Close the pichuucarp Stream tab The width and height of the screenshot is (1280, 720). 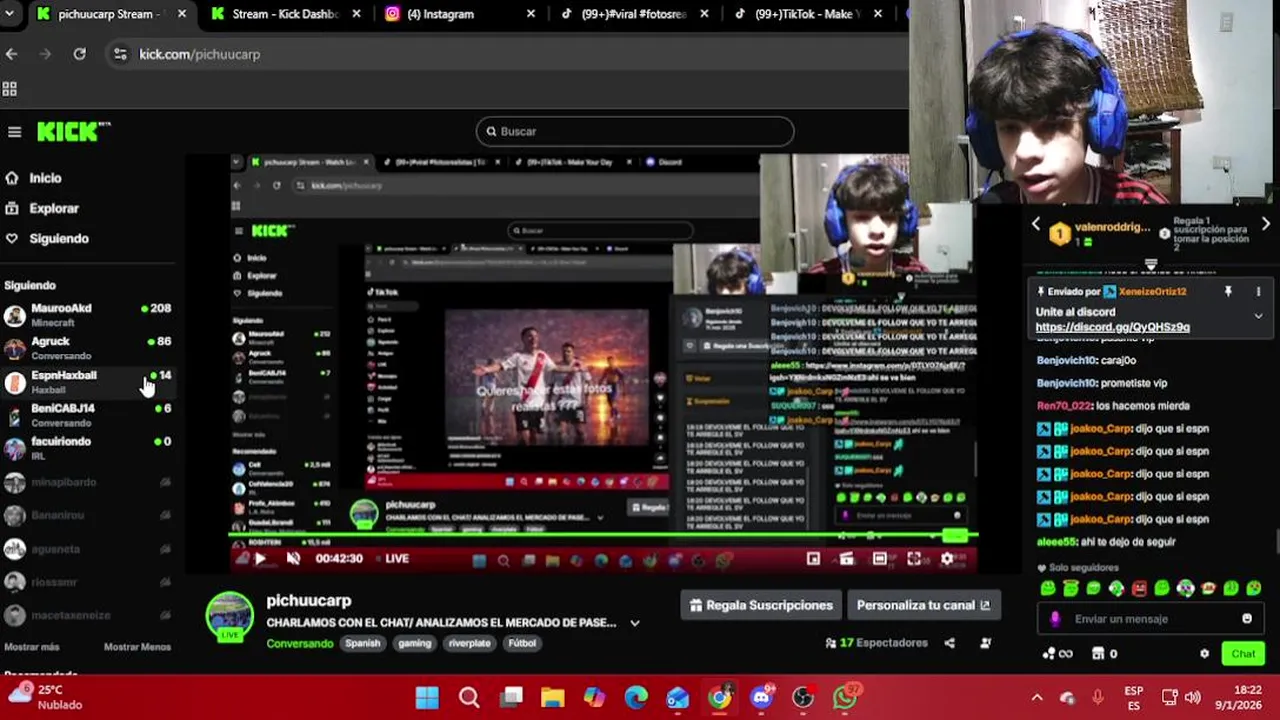181,14
